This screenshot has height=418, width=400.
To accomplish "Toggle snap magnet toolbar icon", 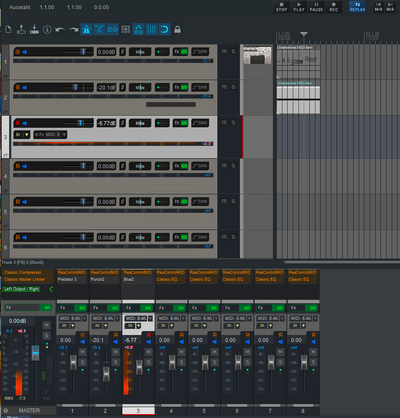I will pos(165,29).
